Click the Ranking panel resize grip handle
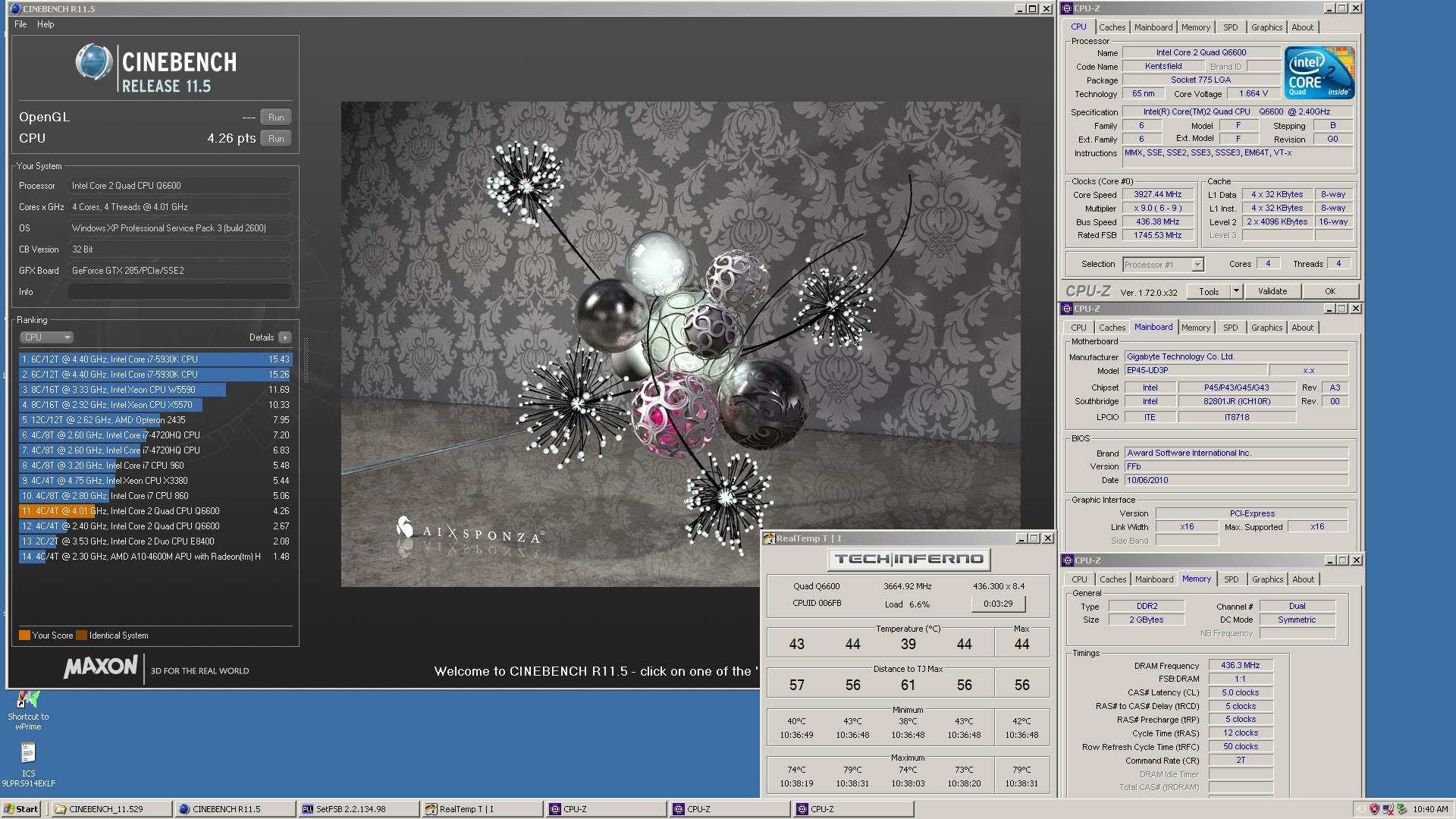Image resolution: width=1456 pixels, height=819 pixels. [x=306, y=360]
